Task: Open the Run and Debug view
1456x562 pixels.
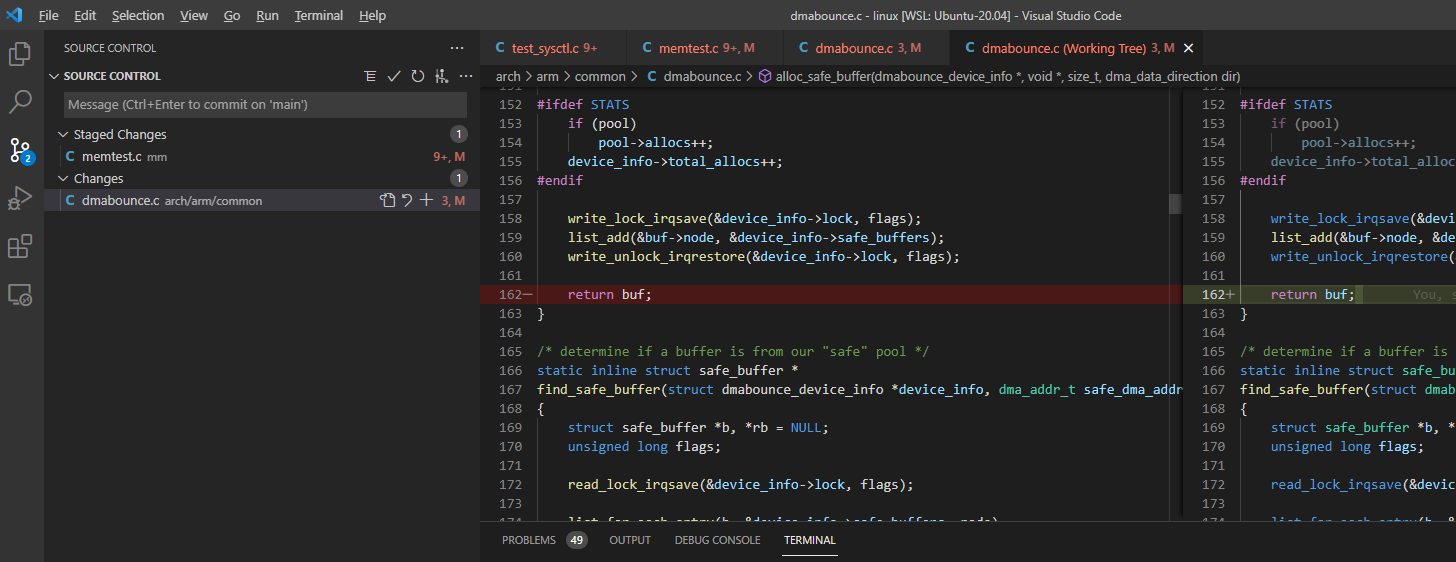Action: 21,198
